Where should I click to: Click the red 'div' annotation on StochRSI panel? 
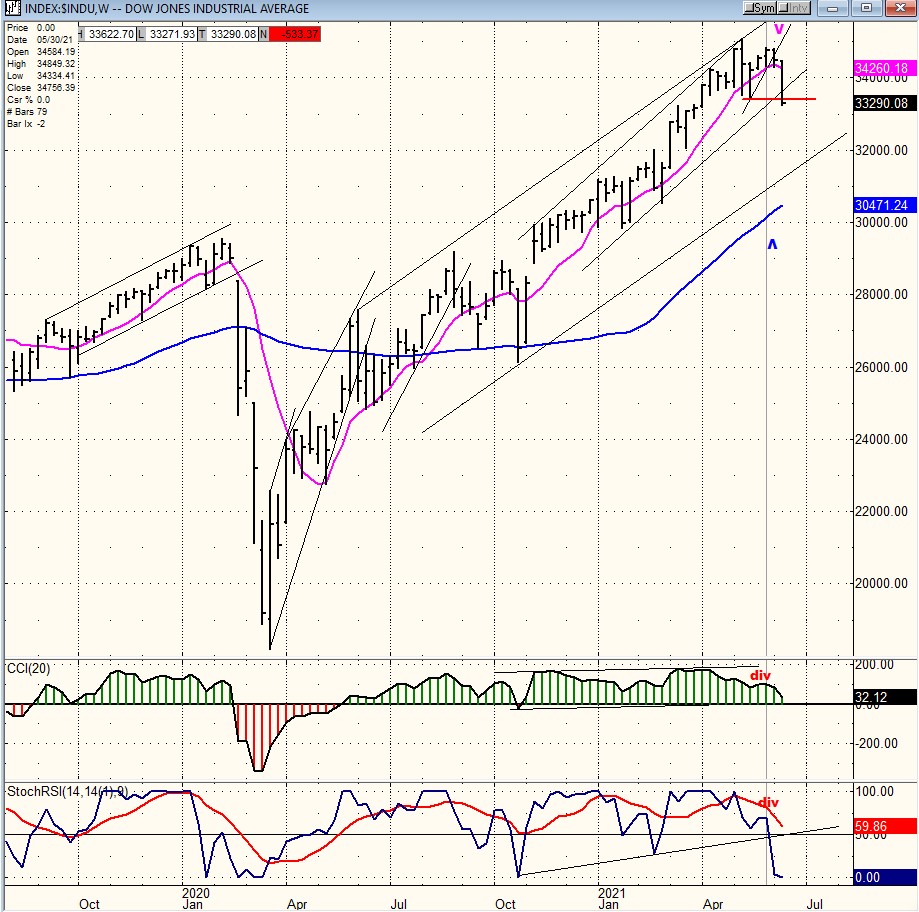[769, 802]
